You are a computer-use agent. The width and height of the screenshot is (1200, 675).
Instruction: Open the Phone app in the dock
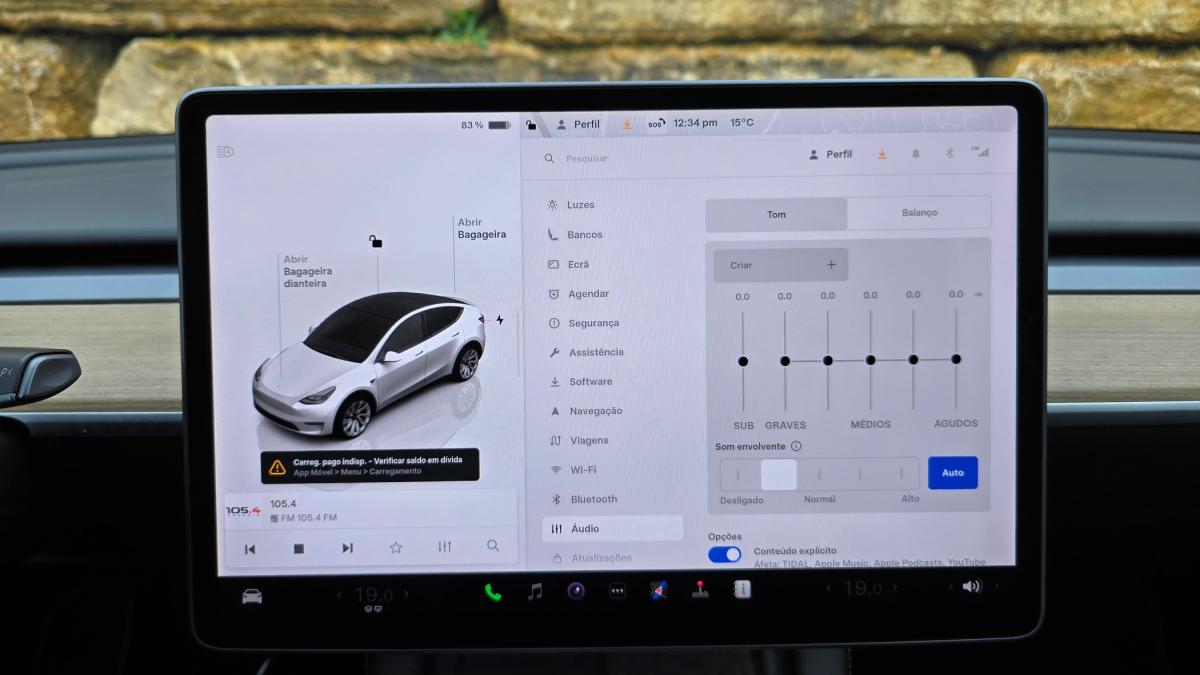(x=493, y=591)
